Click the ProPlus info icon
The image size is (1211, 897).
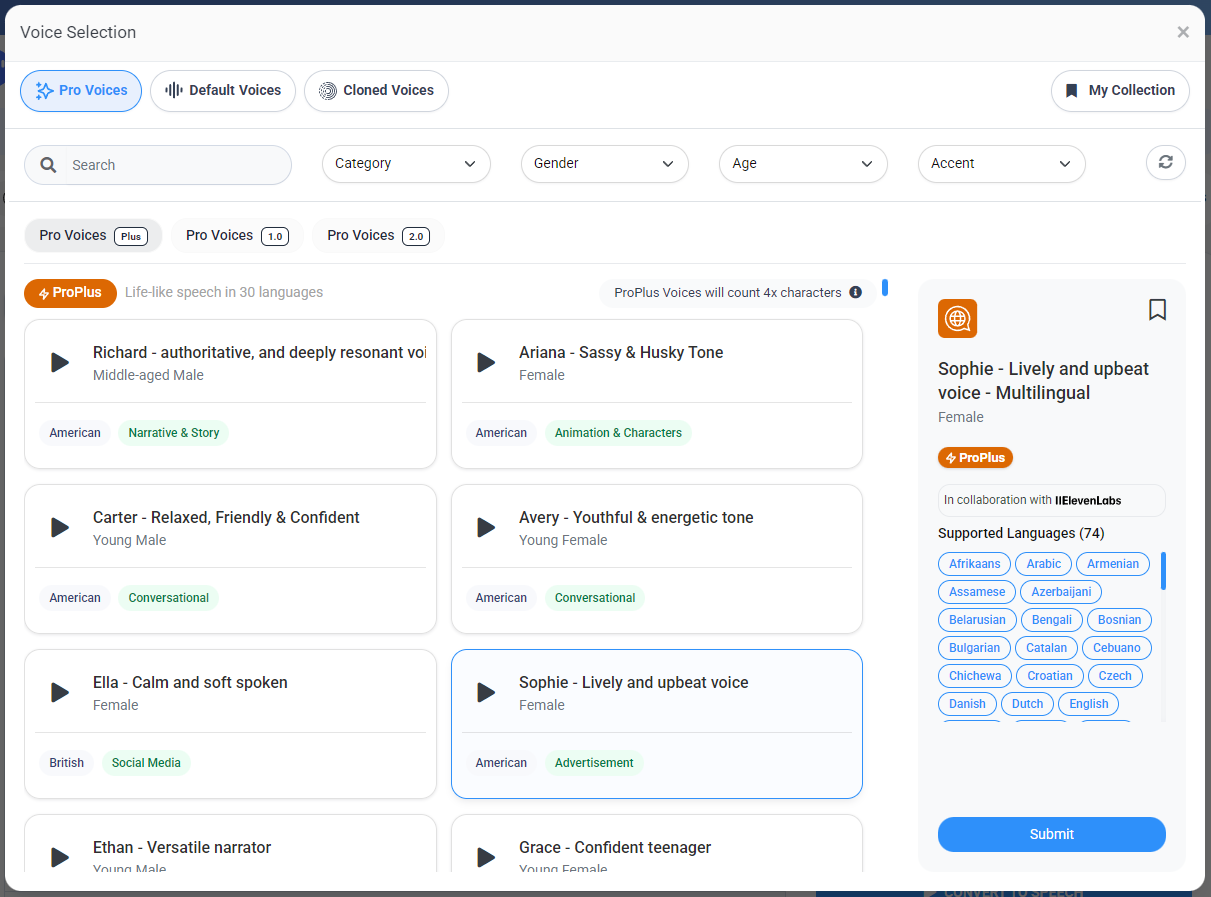click(x=855, y=293)
